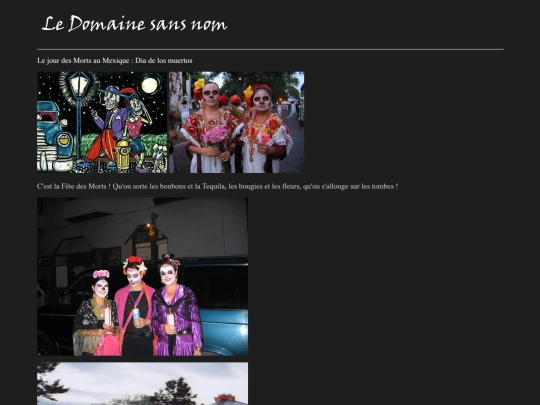Open the photo of three women holding candles
Image resolution: width=540 pixels, height=405 pixels.
tap(143, 277)
